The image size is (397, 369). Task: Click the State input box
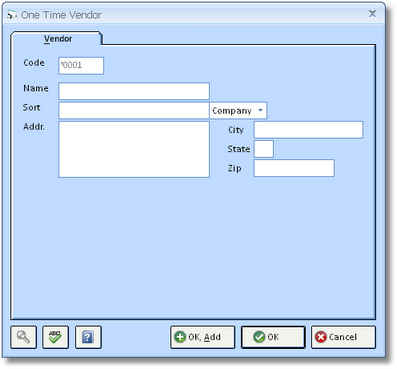(264, 149)
